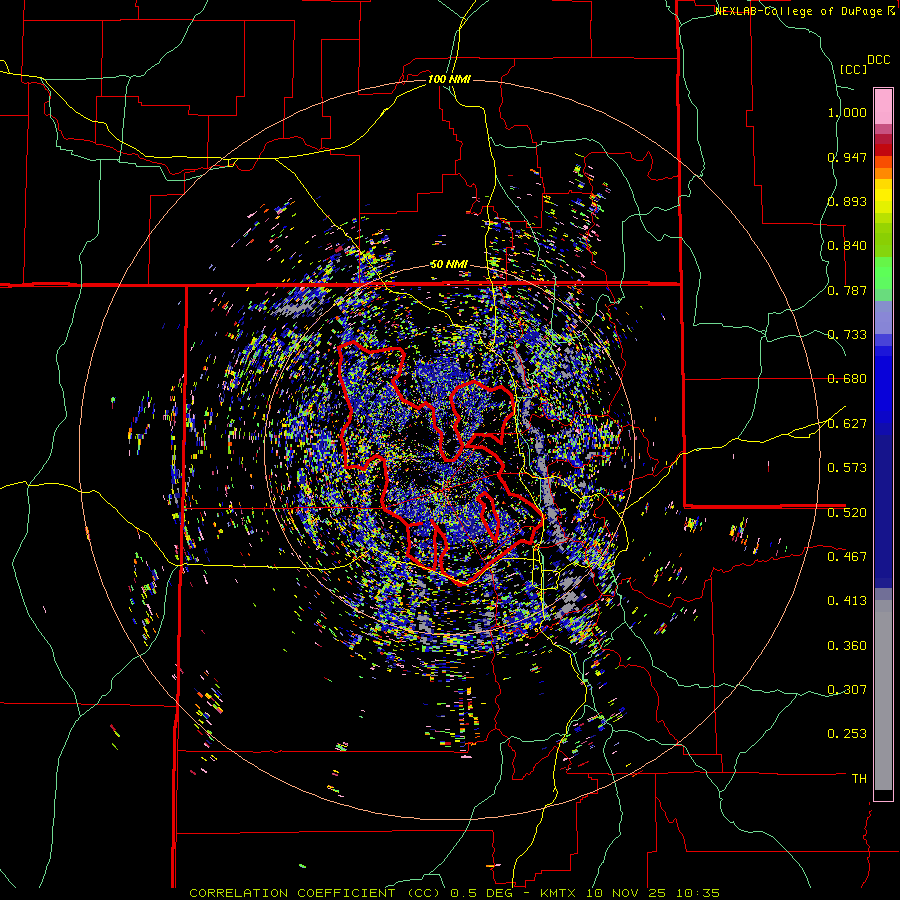Click the 0.253 legend value
The width and height of the screenshot is (900, 900).
(847, 734)
